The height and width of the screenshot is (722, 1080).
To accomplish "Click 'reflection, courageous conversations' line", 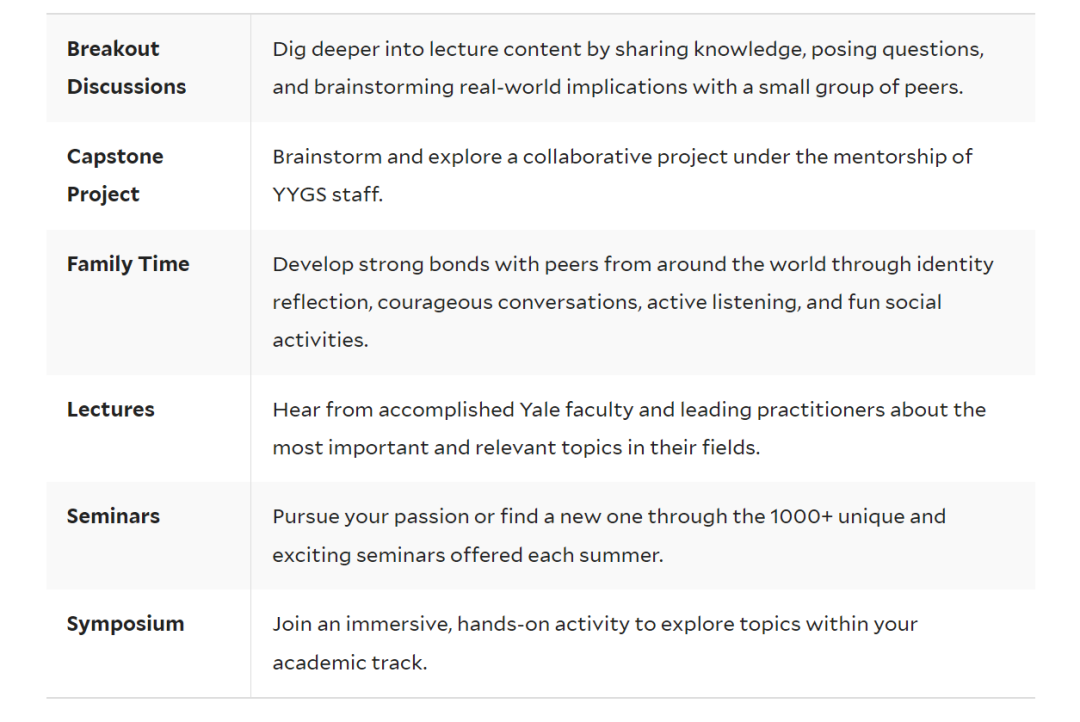I will coord(607,302).
